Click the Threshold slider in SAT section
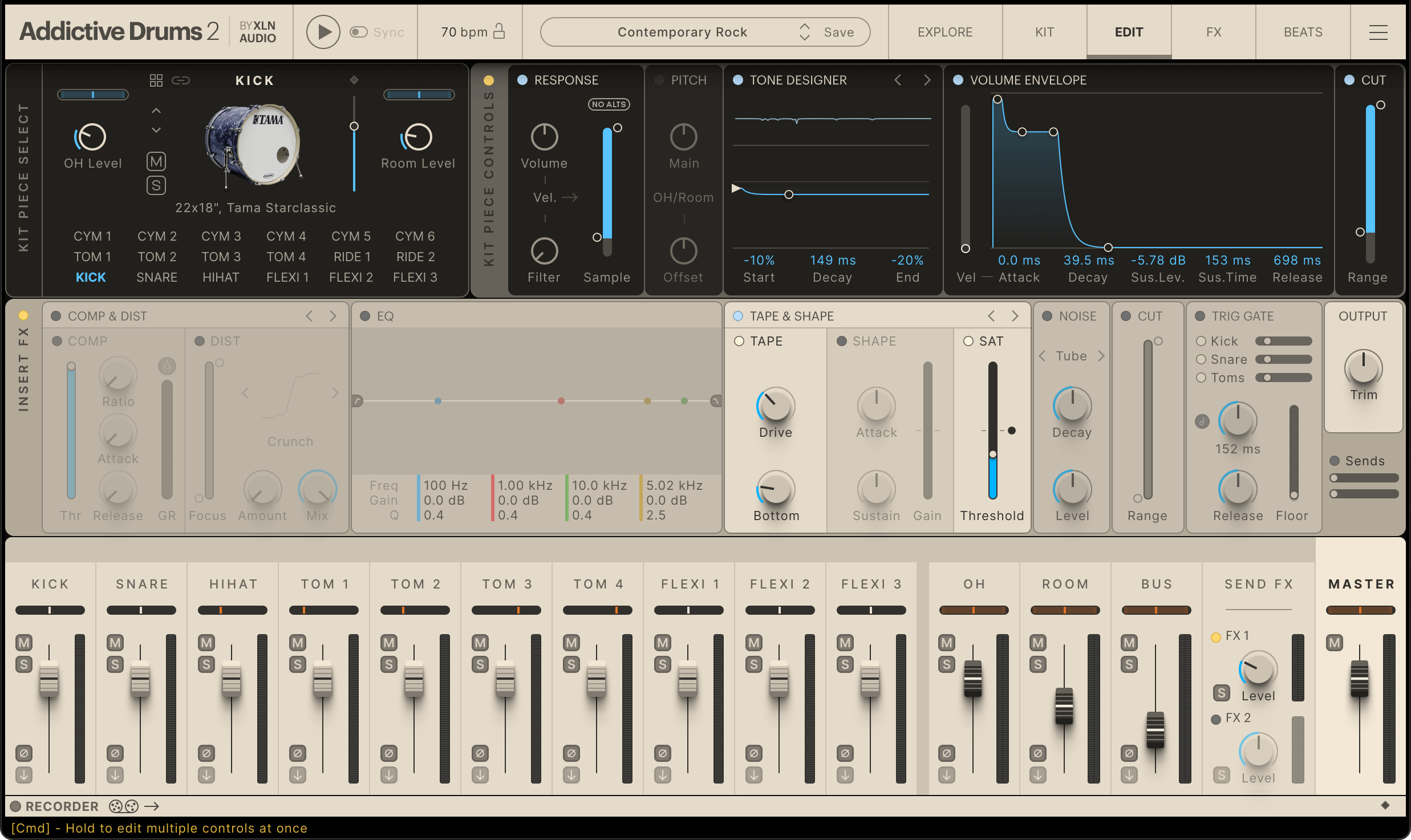The image size is (1411, 840). pos(993,431)
